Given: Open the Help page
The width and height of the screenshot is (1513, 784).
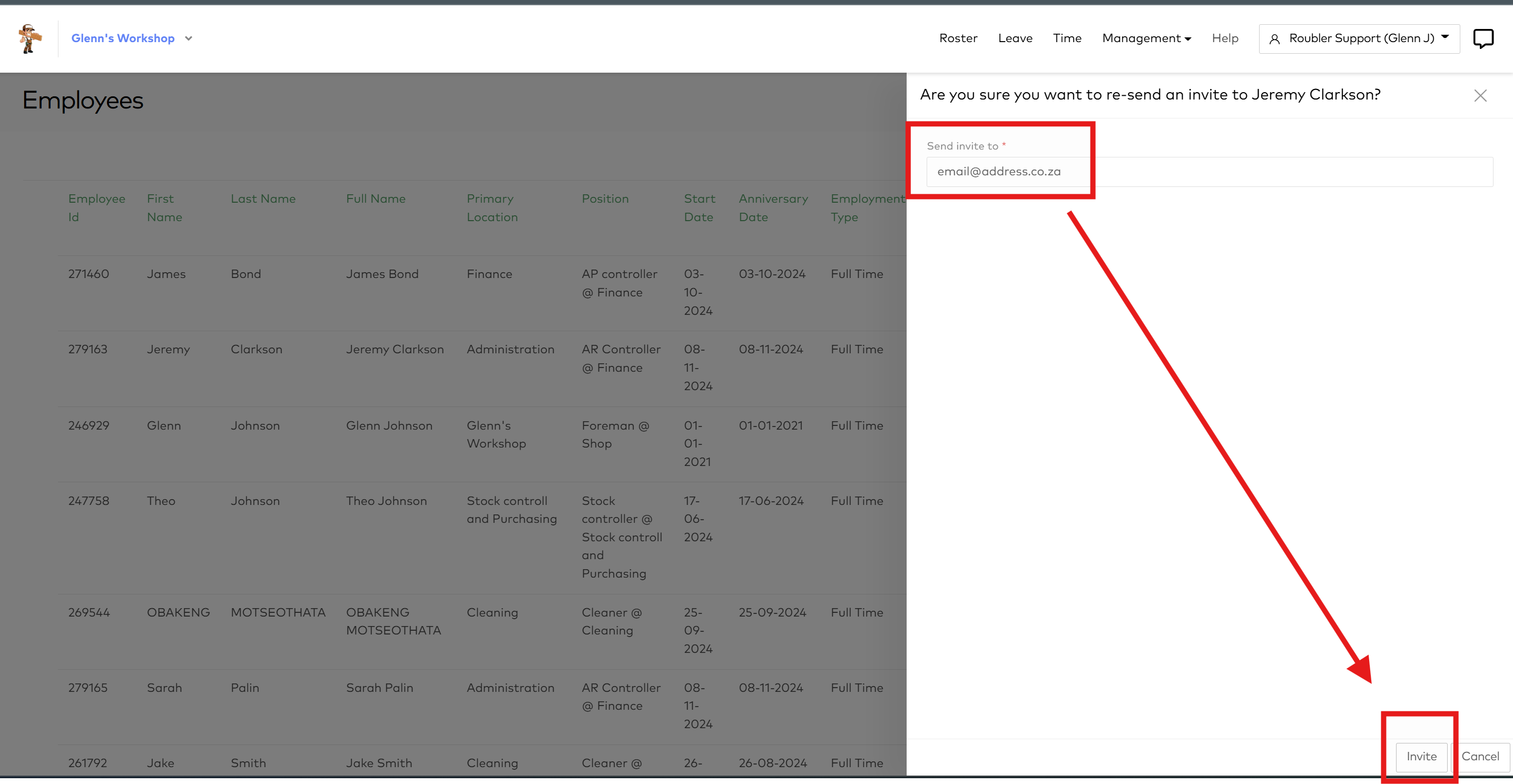Looking at the screenshot, I should [1225, 38].
